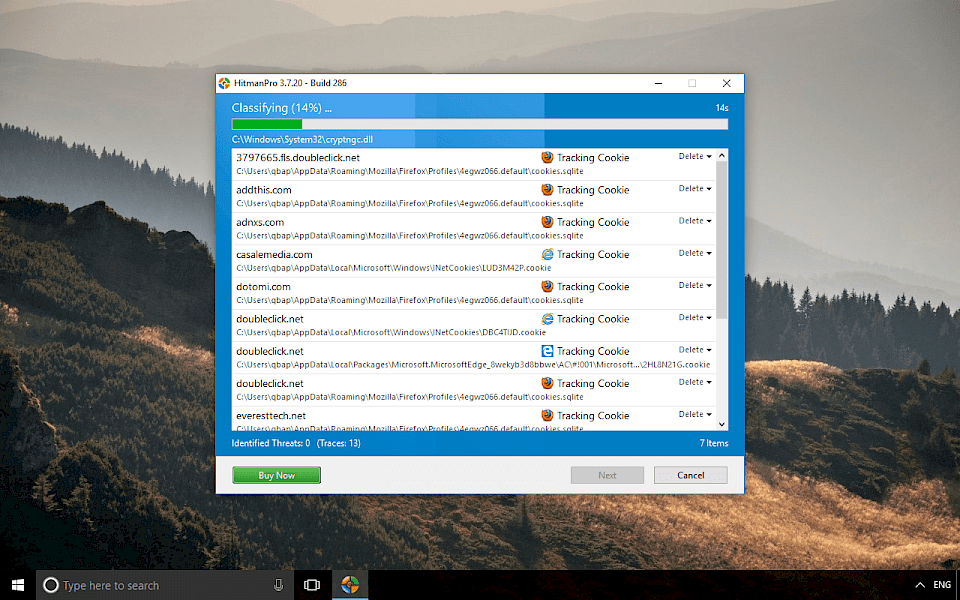960x600 pixels.
Task: Select the everesttech.net entry
Action: tap(473, 419)
